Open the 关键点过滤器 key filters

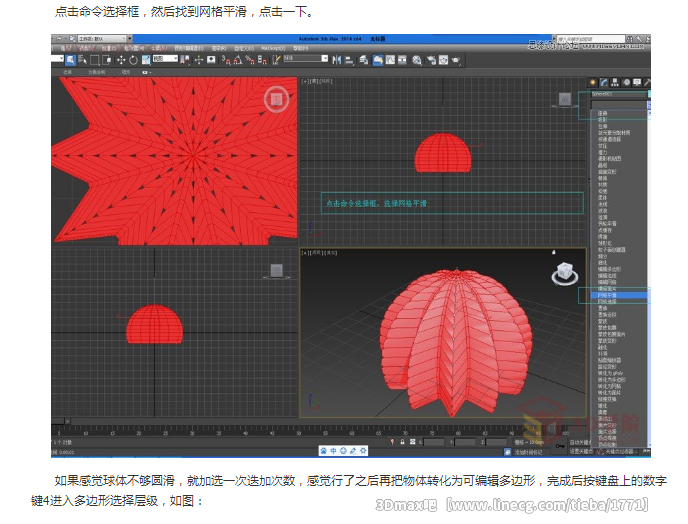click(620, 452)
